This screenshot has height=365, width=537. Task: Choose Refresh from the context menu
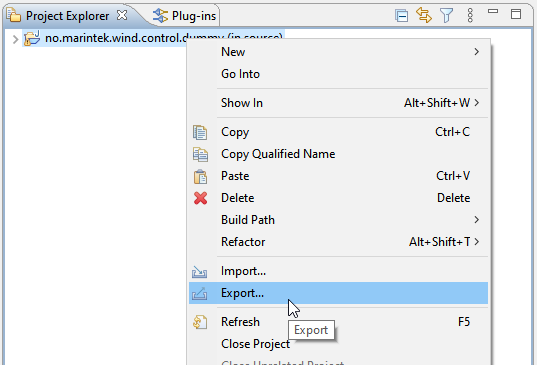[338, 322]
